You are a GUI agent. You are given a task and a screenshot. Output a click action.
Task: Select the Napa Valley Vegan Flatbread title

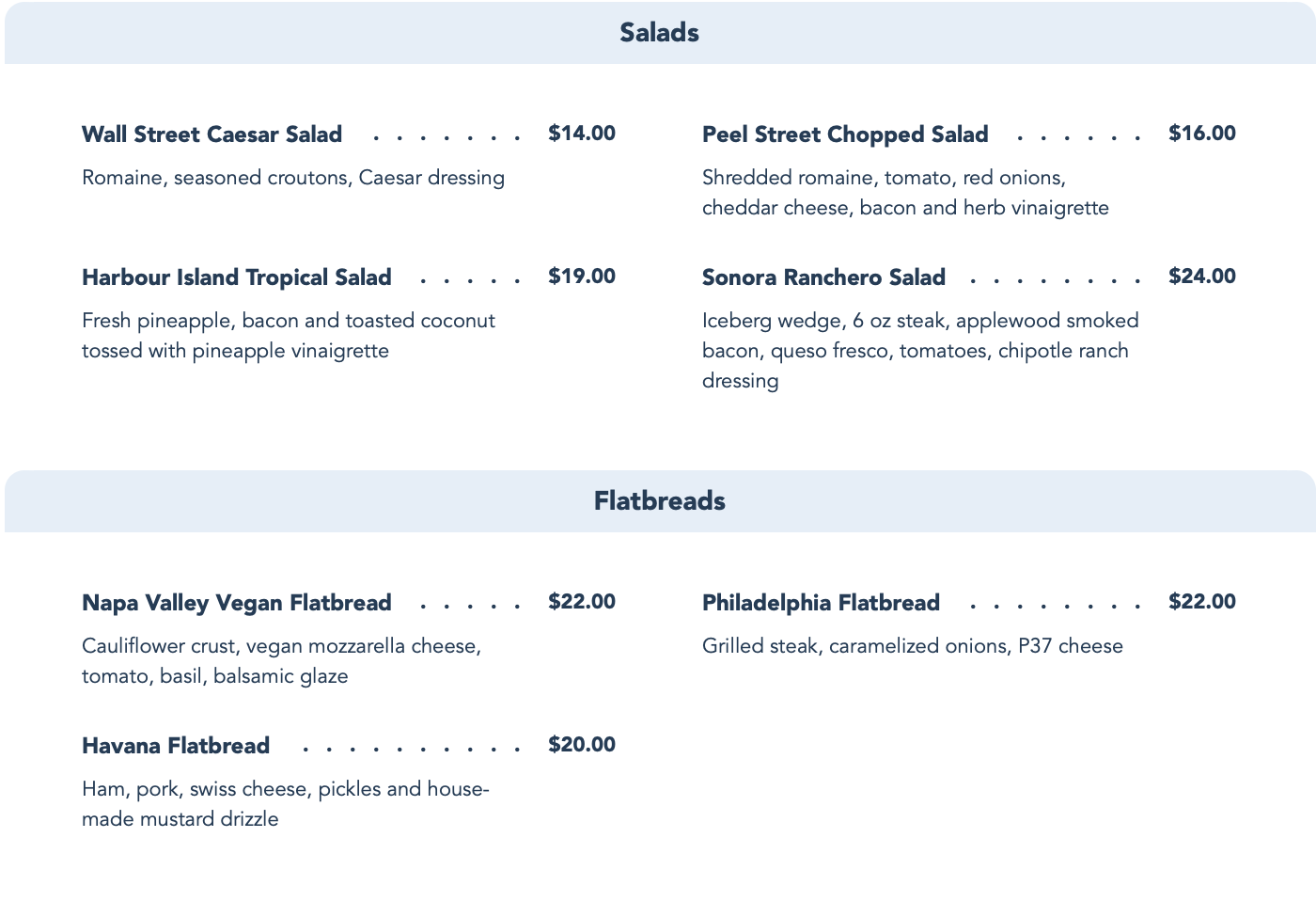point(236,603)
